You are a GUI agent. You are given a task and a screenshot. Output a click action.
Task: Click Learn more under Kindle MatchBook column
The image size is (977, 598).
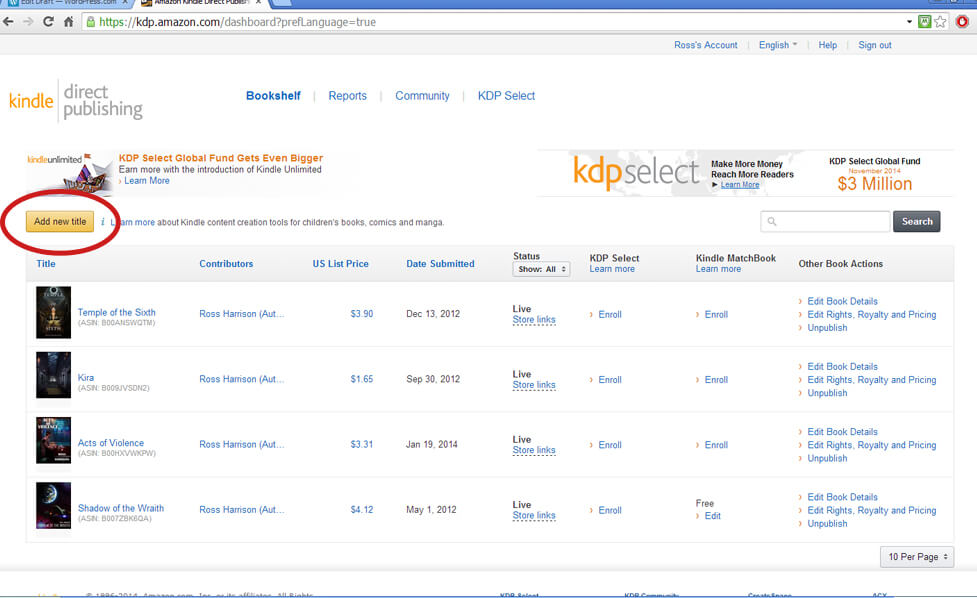pyautogui.click(x=718, y=269)
